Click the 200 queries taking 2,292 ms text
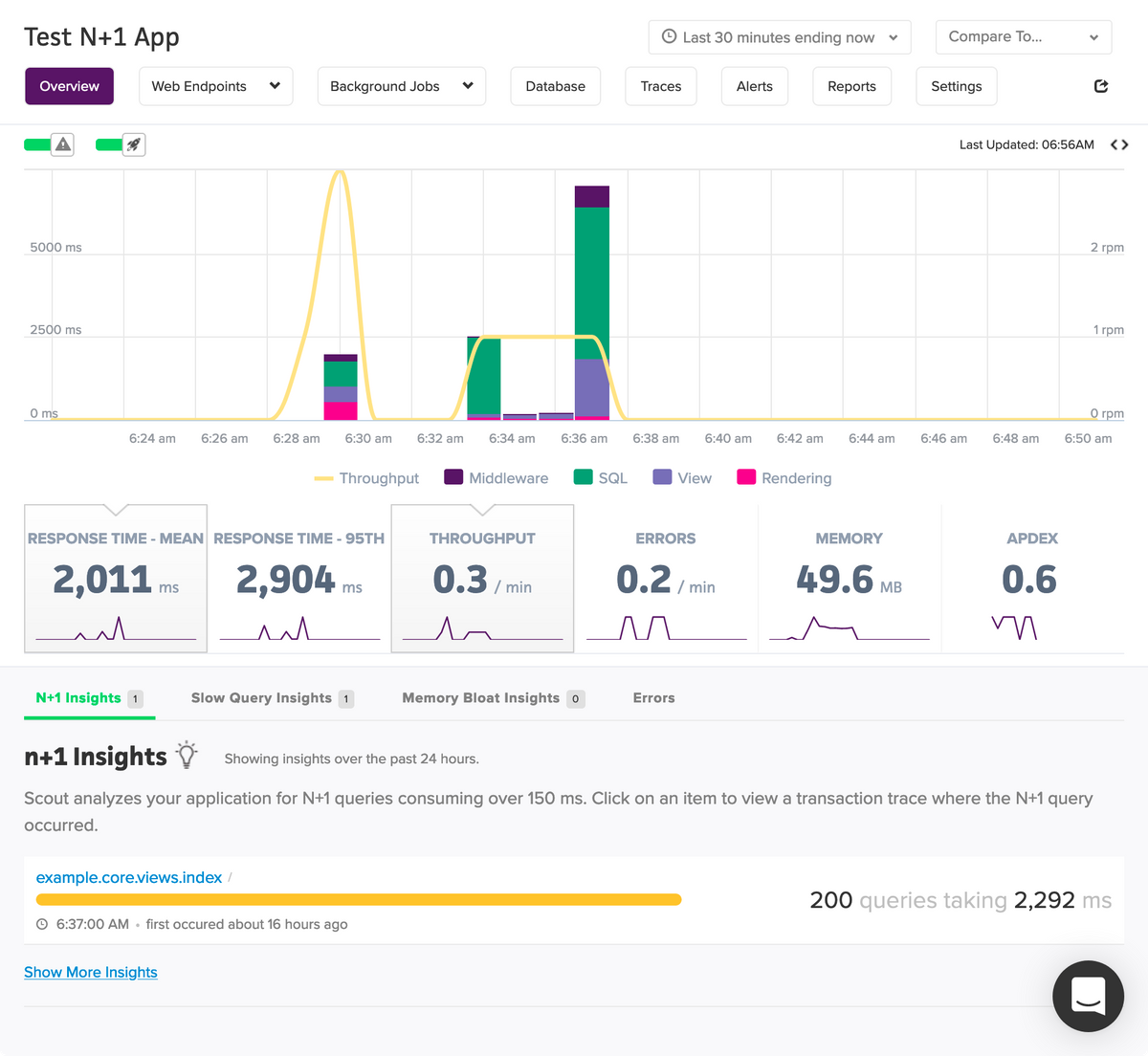1148x1056 pixels. point(960,900)
